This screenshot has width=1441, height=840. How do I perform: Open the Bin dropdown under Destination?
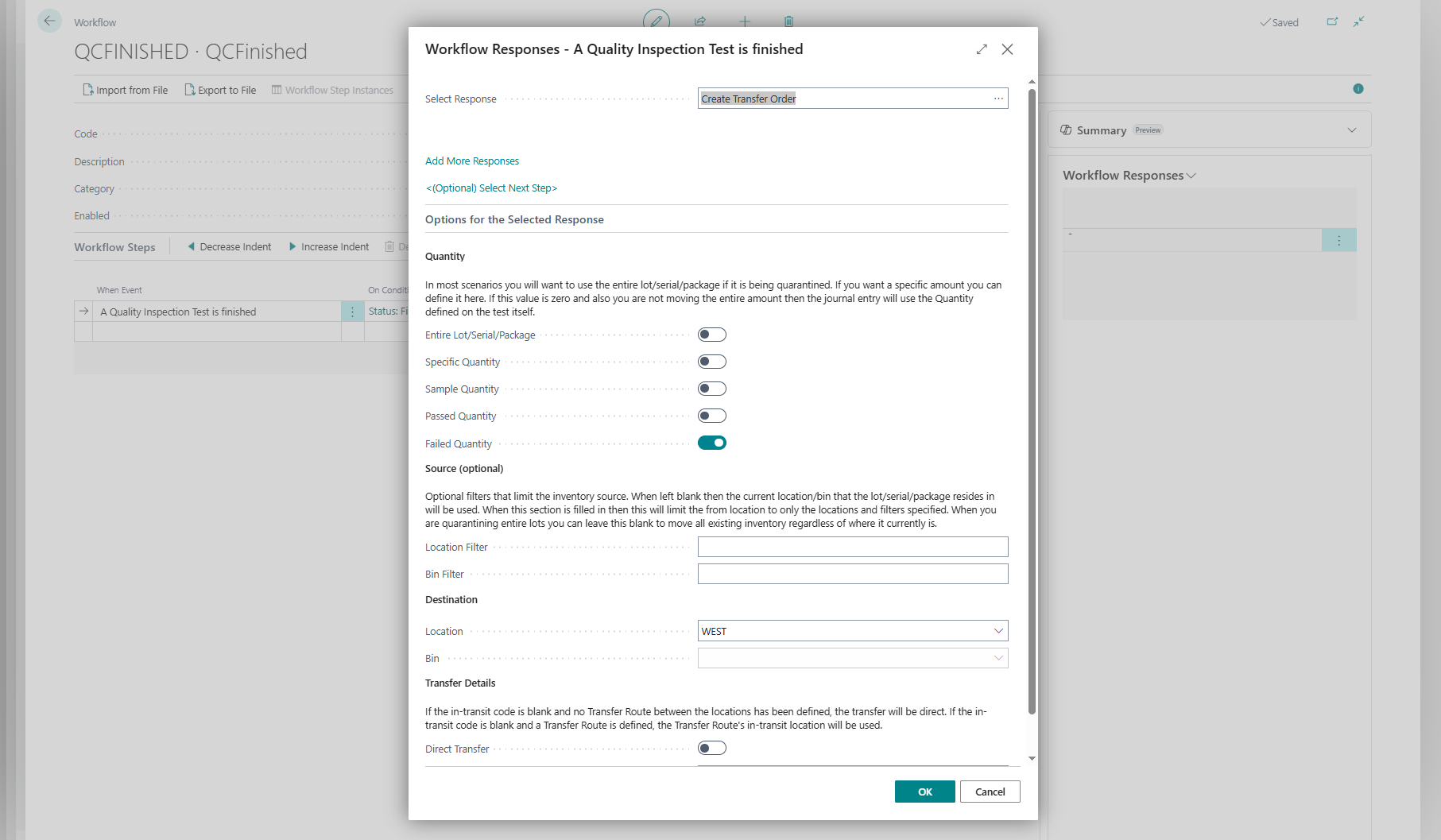[998, 657]
